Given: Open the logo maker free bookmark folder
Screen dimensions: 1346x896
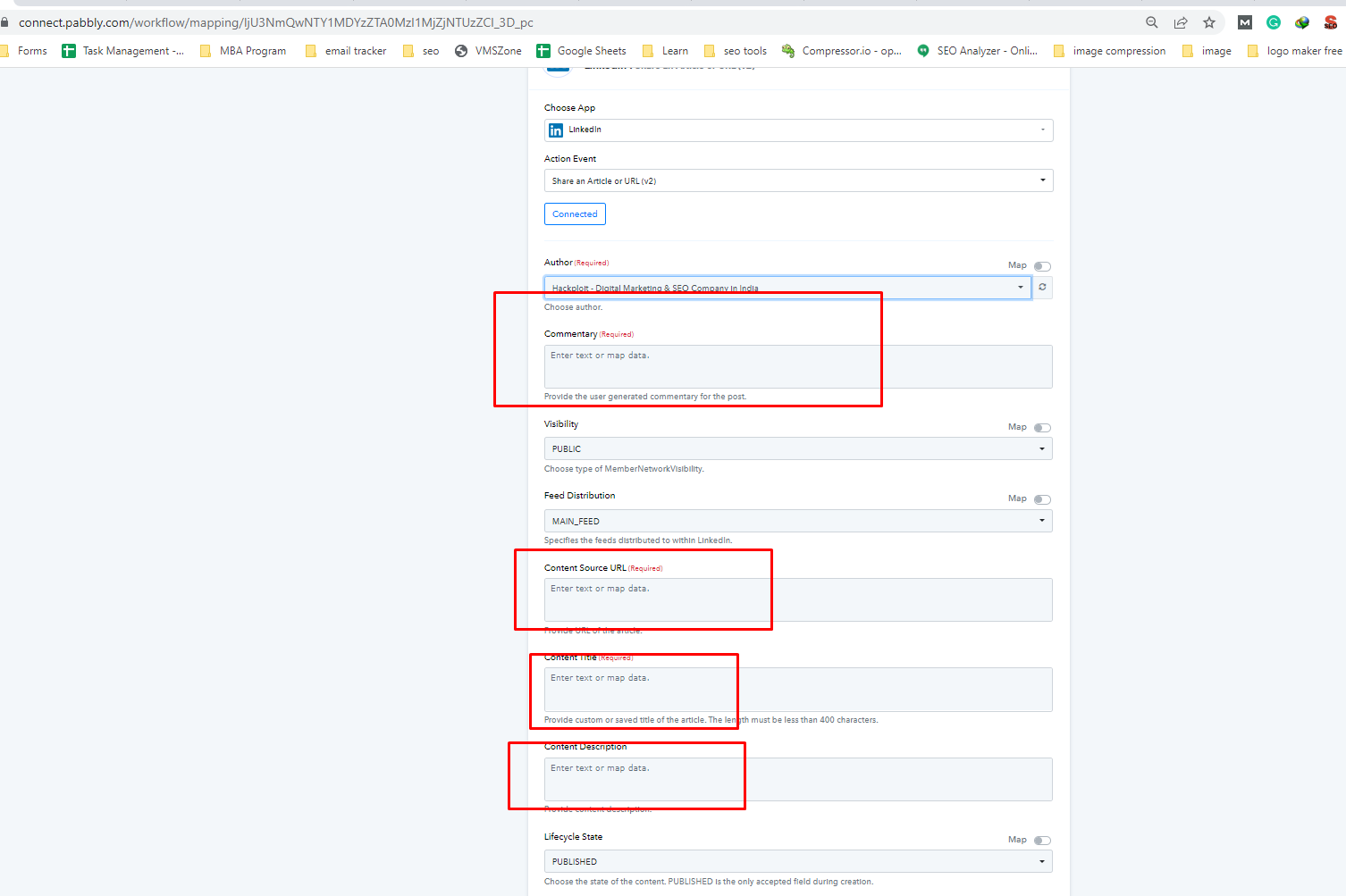Looking at the screenshot, I should [1295, 51].
